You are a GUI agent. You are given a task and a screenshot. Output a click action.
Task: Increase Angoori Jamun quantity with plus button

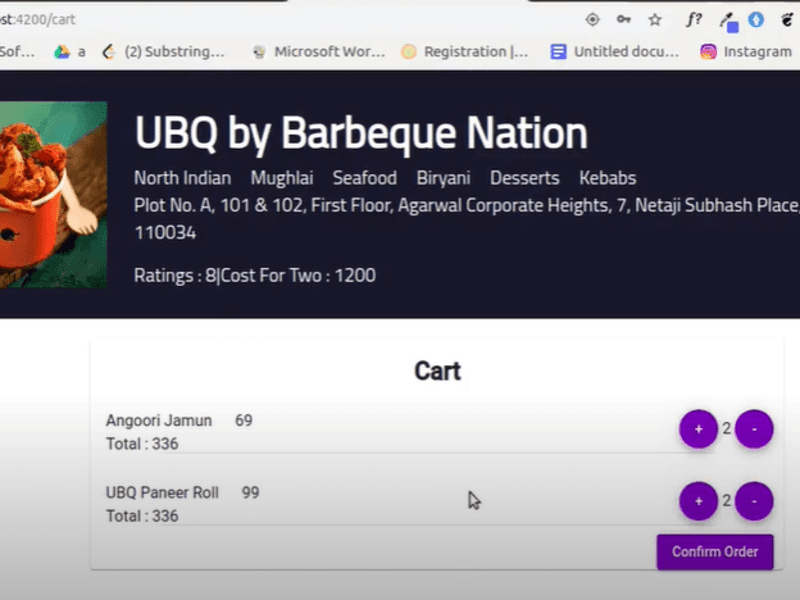coord(698,429)
